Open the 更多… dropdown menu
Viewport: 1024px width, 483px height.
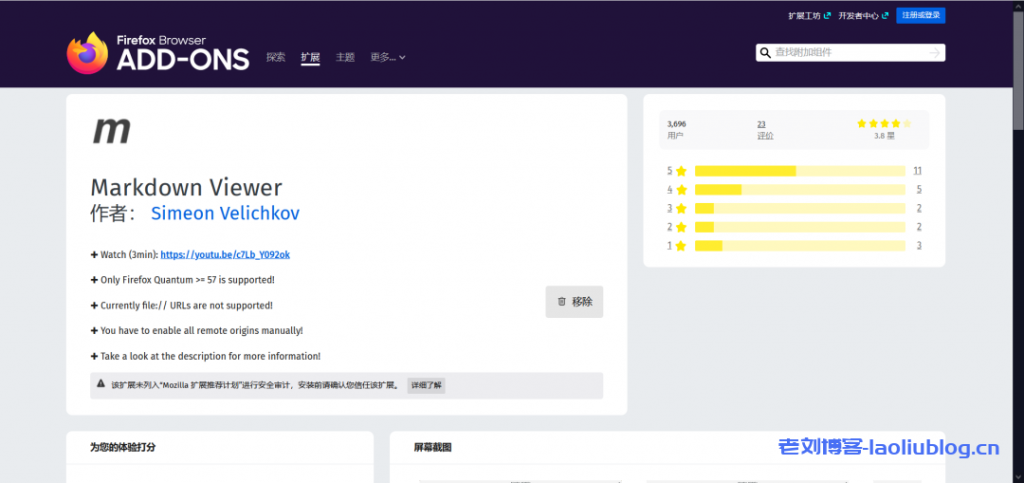(x=387, y=57)
